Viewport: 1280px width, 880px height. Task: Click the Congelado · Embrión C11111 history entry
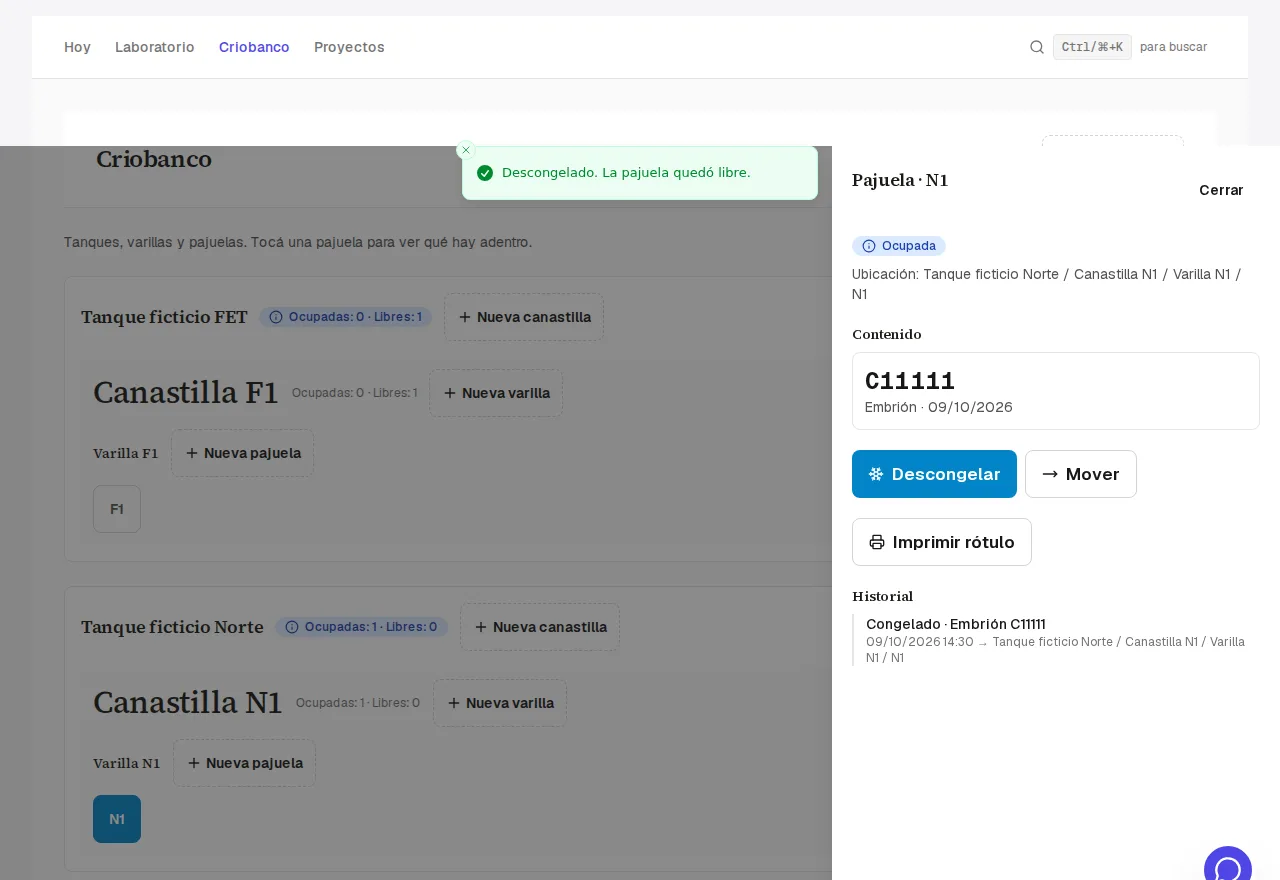(956, 624)
